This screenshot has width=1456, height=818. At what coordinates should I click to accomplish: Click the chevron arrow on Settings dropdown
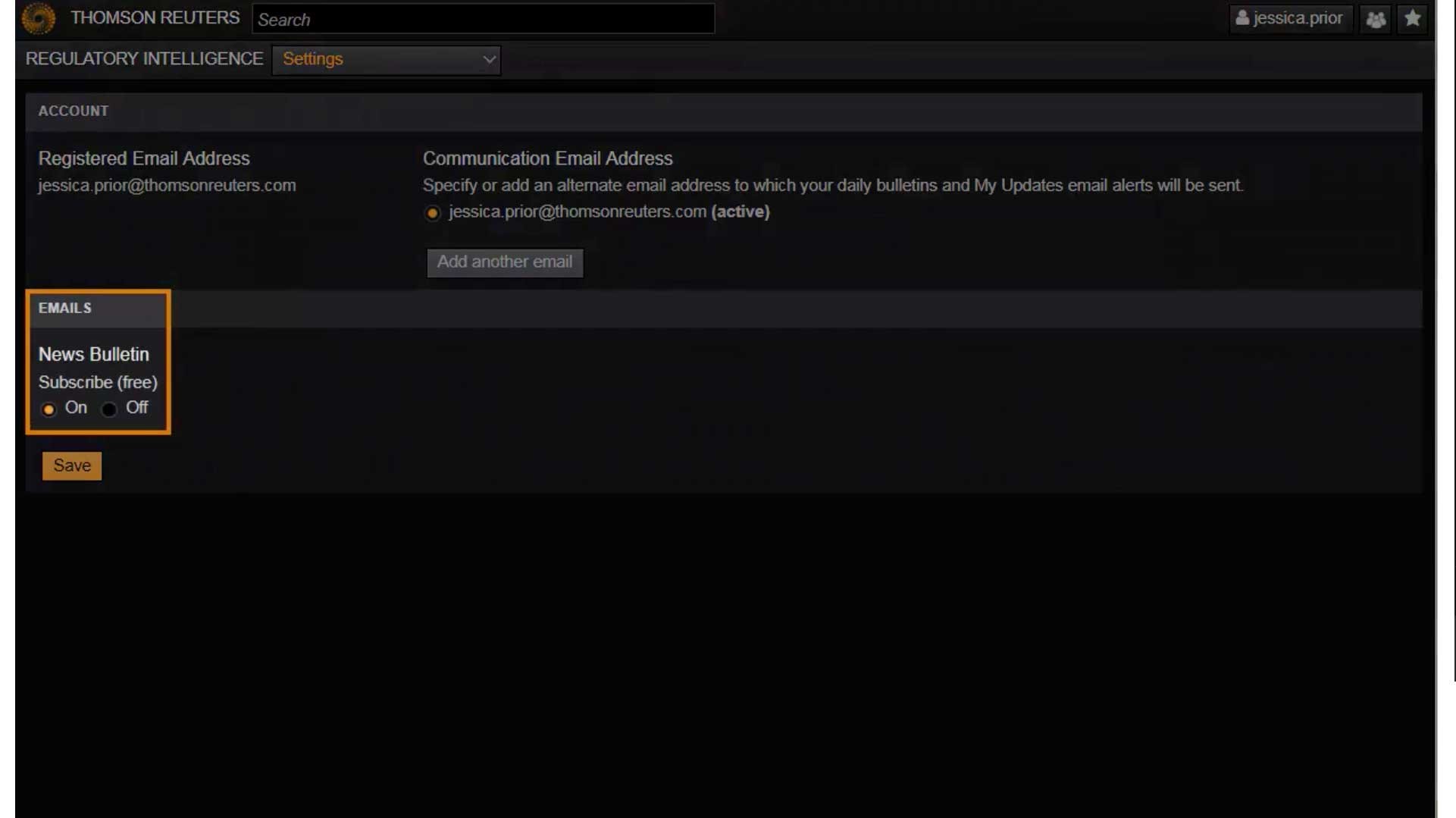click(x=489, y=59)
